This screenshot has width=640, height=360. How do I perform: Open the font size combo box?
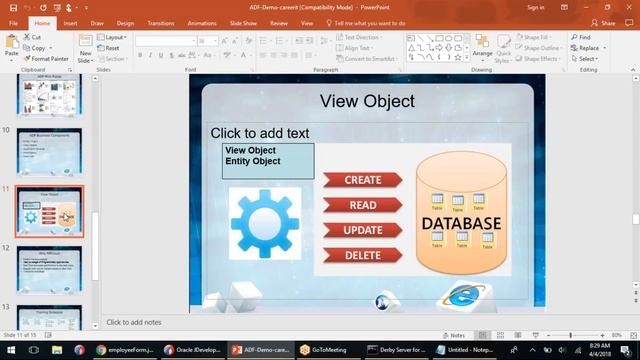click(207, 41)
